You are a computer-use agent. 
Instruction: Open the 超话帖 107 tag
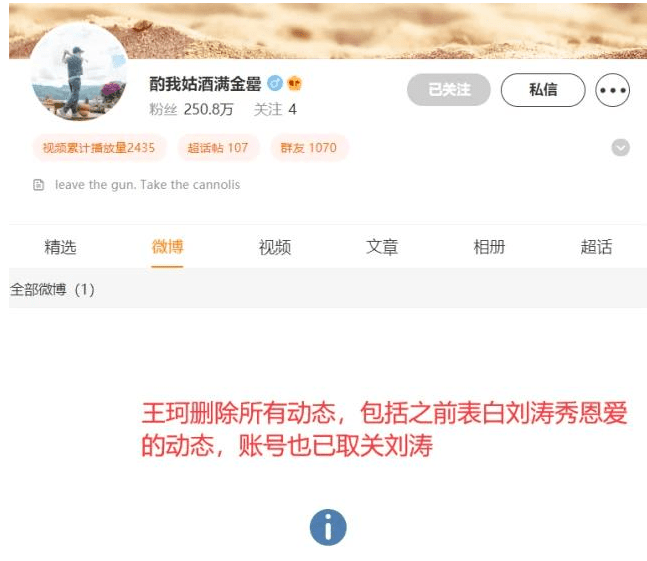coord(218,148)
